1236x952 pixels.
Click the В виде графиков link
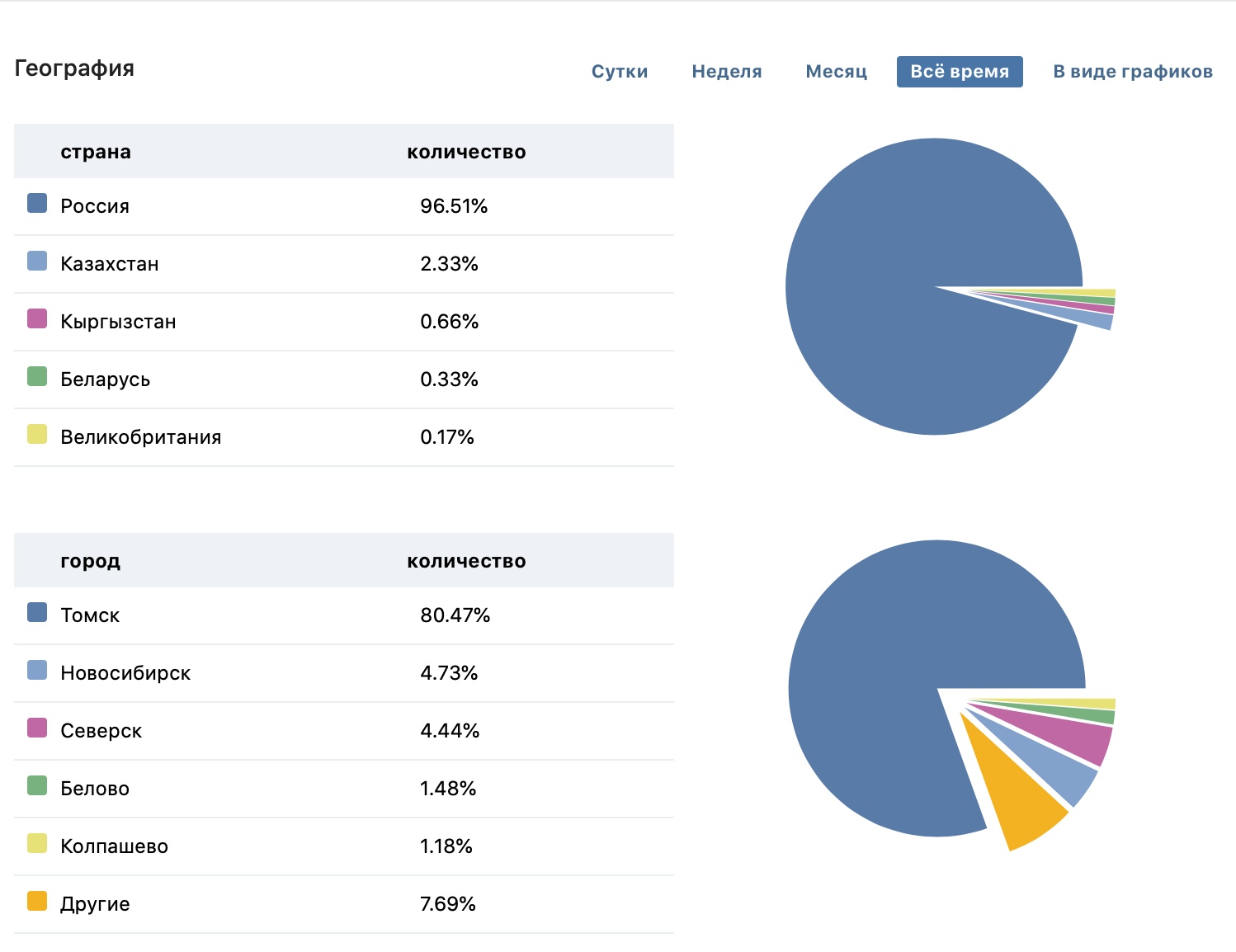tap(1132, 72)
